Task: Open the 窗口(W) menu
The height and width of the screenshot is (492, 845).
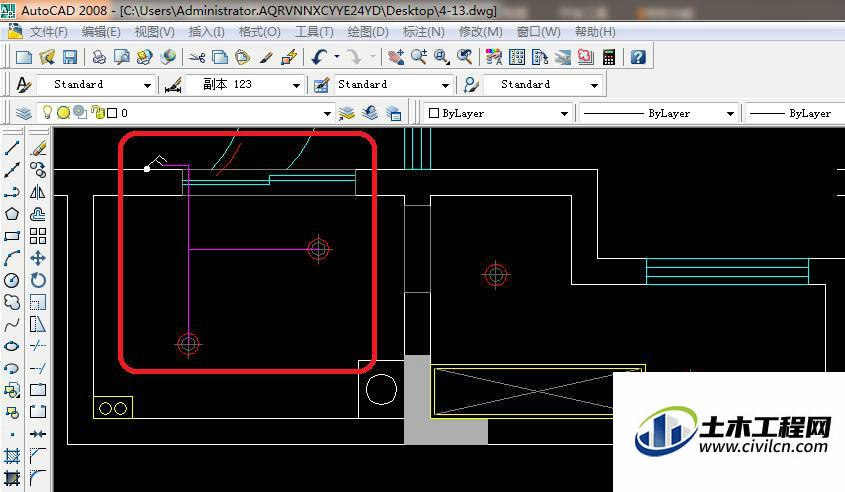Action: (538, 32)
